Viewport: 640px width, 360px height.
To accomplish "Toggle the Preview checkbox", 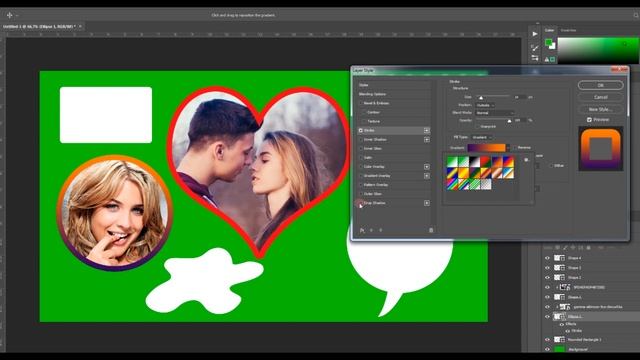I will pyautogui.click(x=589, y=120).
